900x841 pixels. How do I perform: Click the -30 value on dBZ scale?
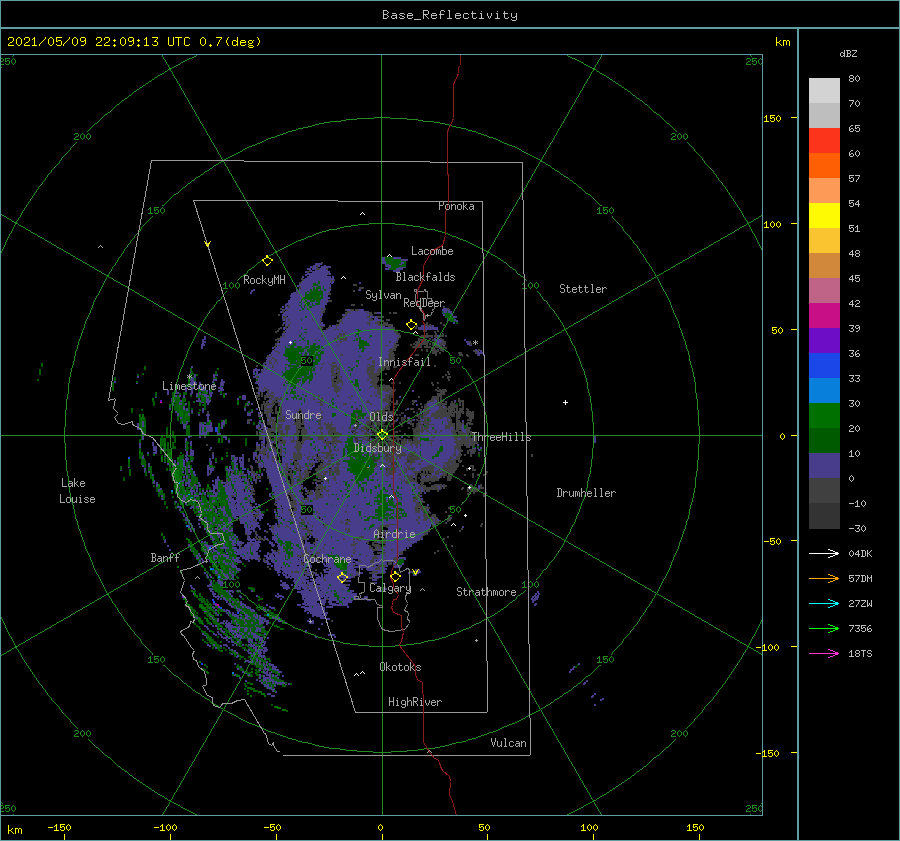[857, 529]
